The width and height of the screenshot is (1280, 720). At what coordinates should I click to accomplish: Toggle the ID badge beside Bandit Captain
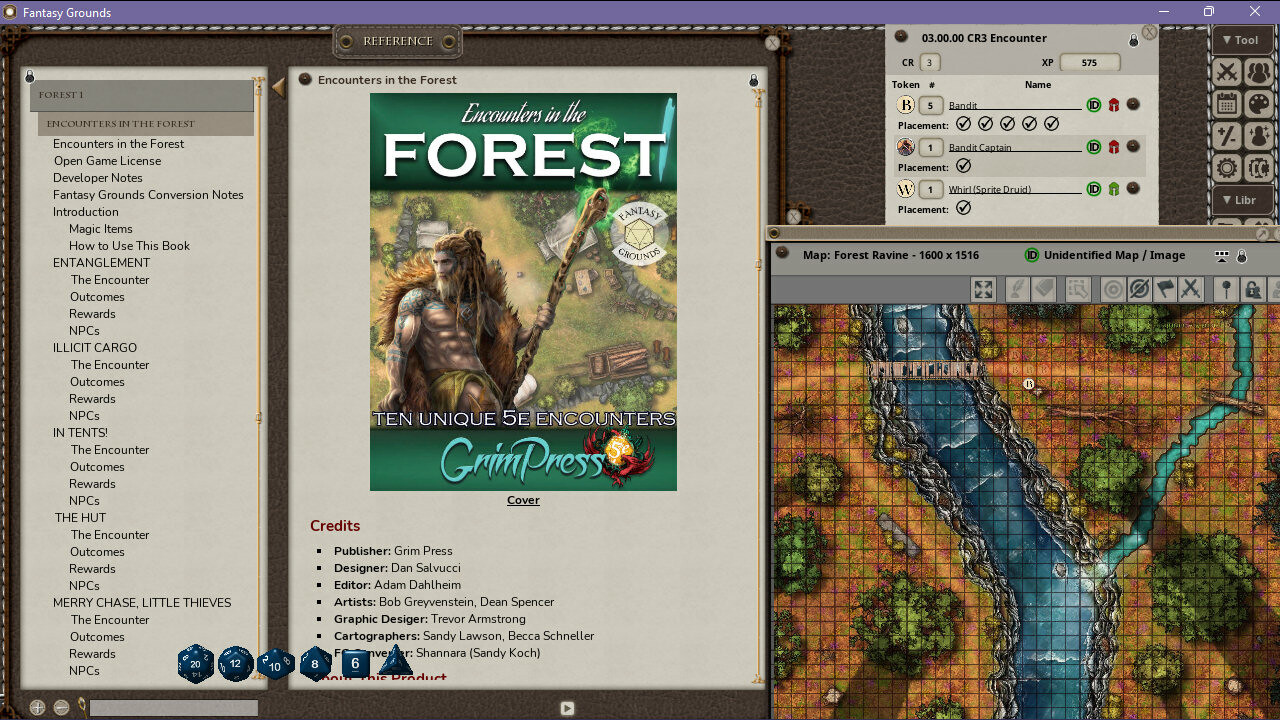(x=1093, y=146)
